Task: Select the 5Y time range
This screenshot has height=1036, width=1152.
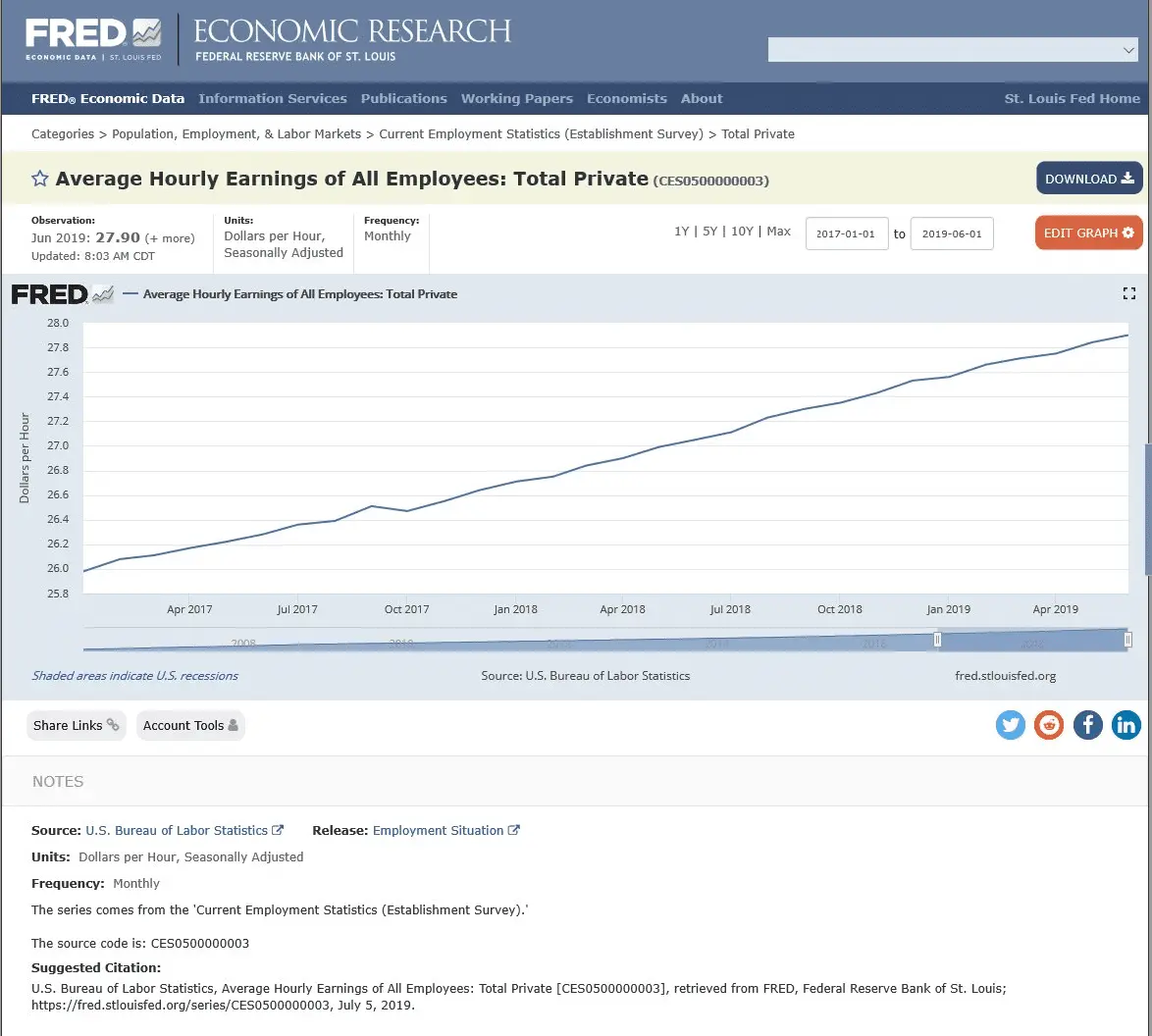Action: coord(710,232)
